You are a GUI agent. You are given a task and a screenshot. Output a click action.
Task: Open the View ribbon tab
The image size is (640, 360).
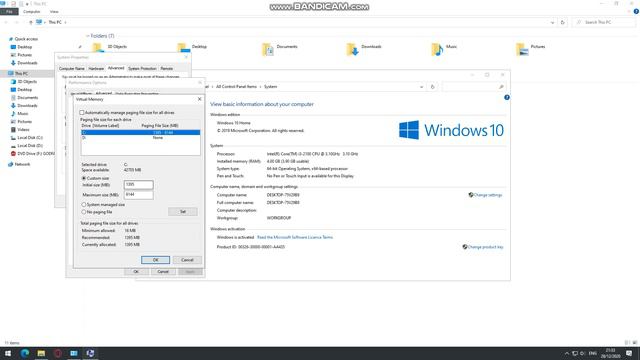coord(54,11)
